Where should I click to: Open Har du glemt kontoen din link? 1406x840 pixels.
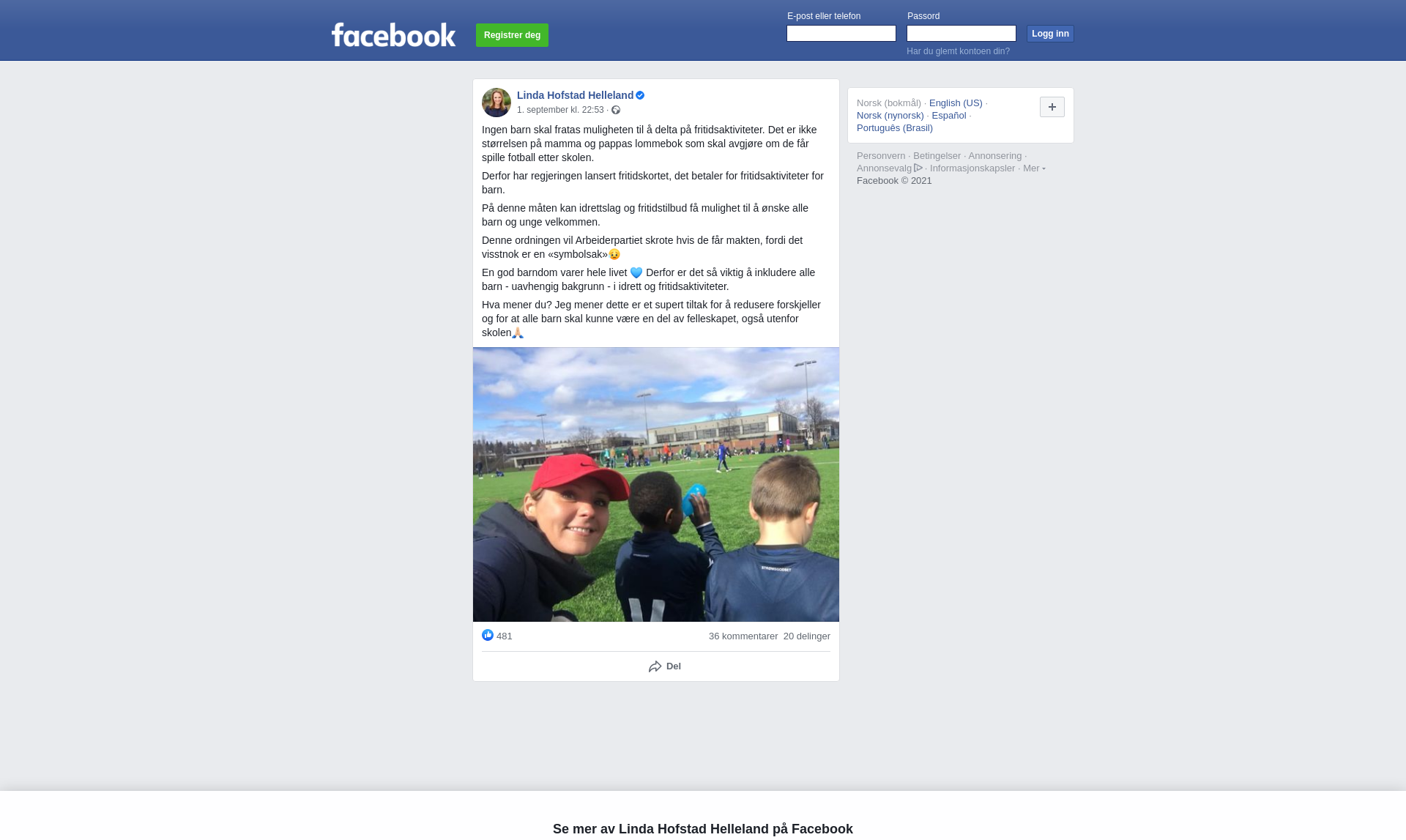[x=958, y=51]
